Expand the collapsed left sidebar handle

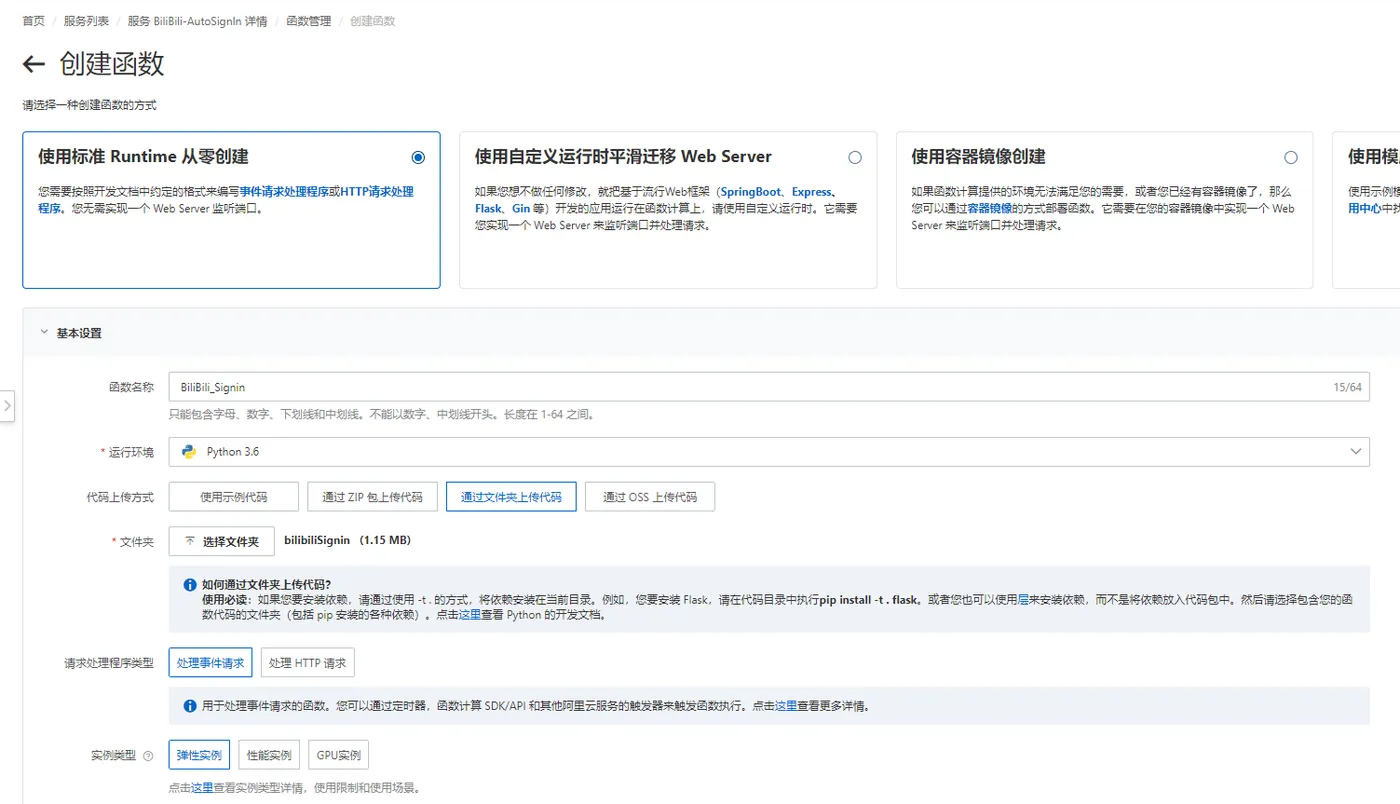(x=7, y=406)
